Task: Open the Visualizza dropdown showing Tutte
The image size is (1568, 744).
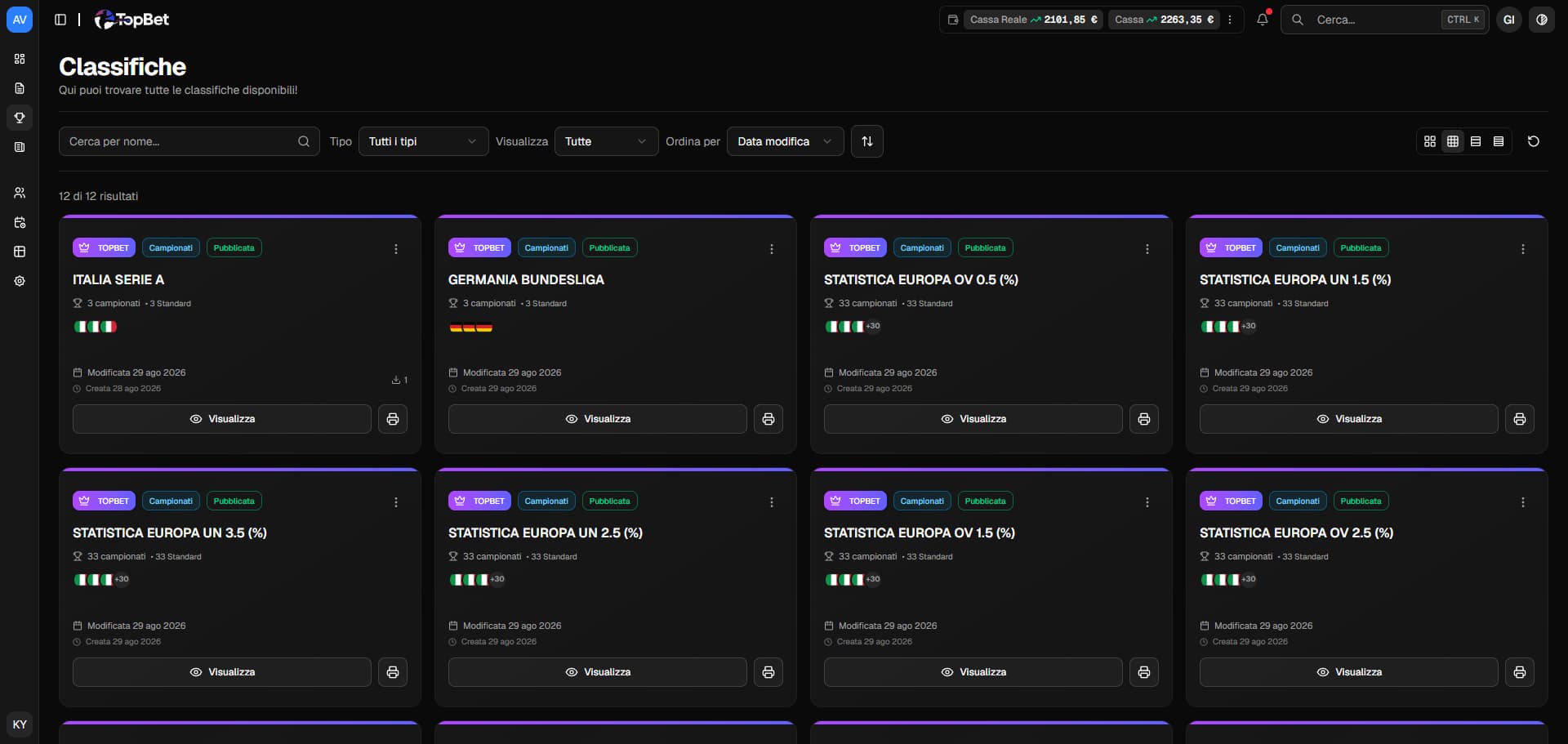Action: [607, 141]
